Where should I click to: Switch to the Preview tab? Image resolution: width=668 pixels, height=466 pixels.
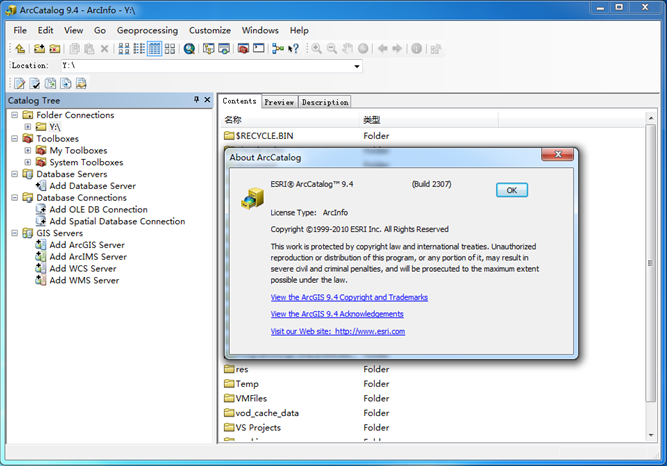(279, 102)
